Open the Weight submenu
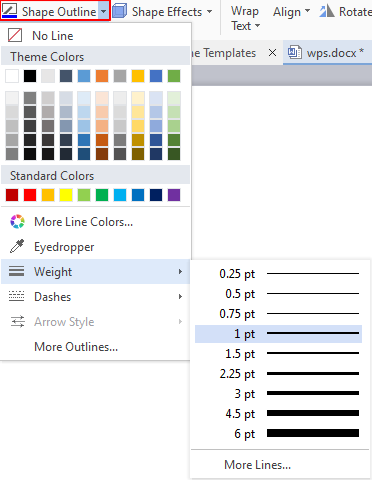372x480 pixels. [96, 272]
